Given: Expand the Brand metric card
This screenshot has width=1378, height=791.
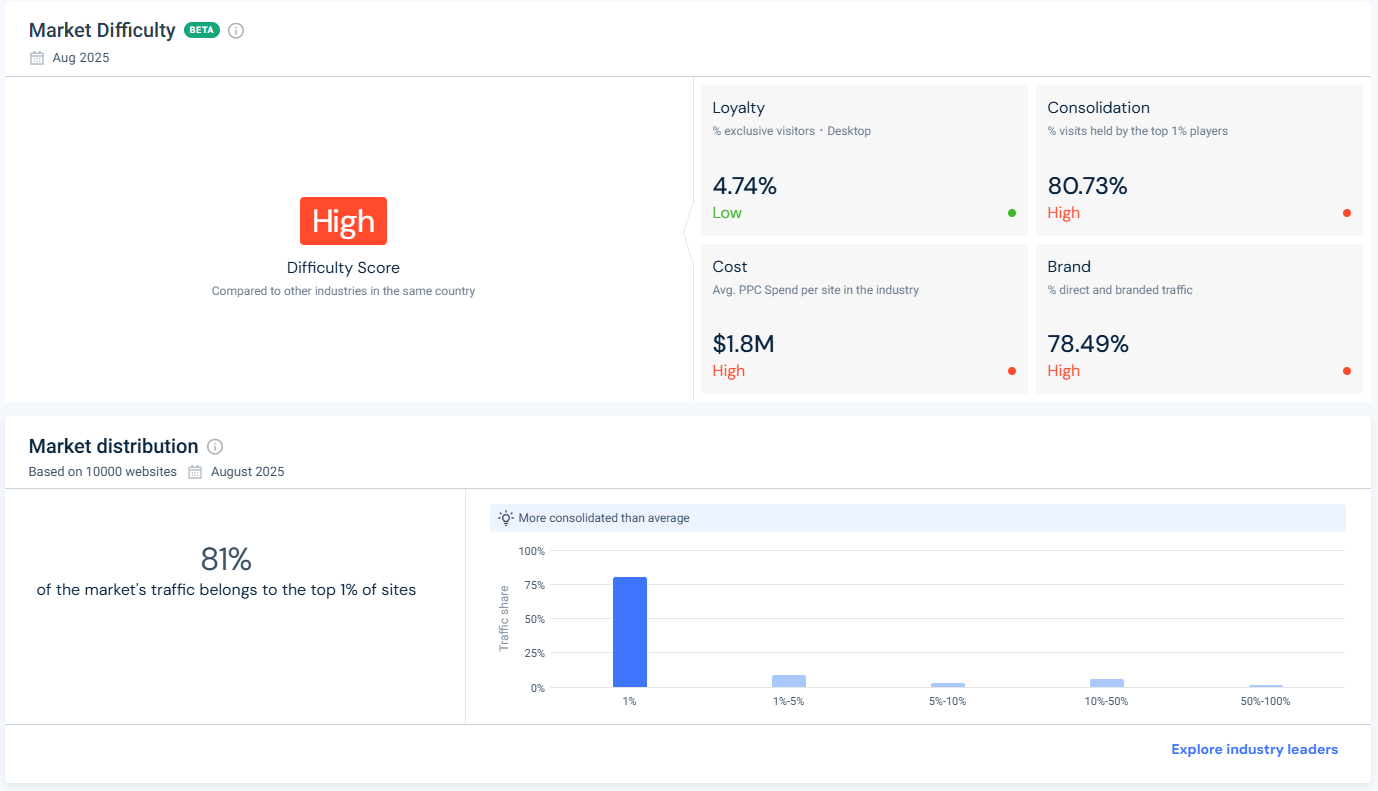Looking at the screenshot, I should click(x=1199, y=319).
